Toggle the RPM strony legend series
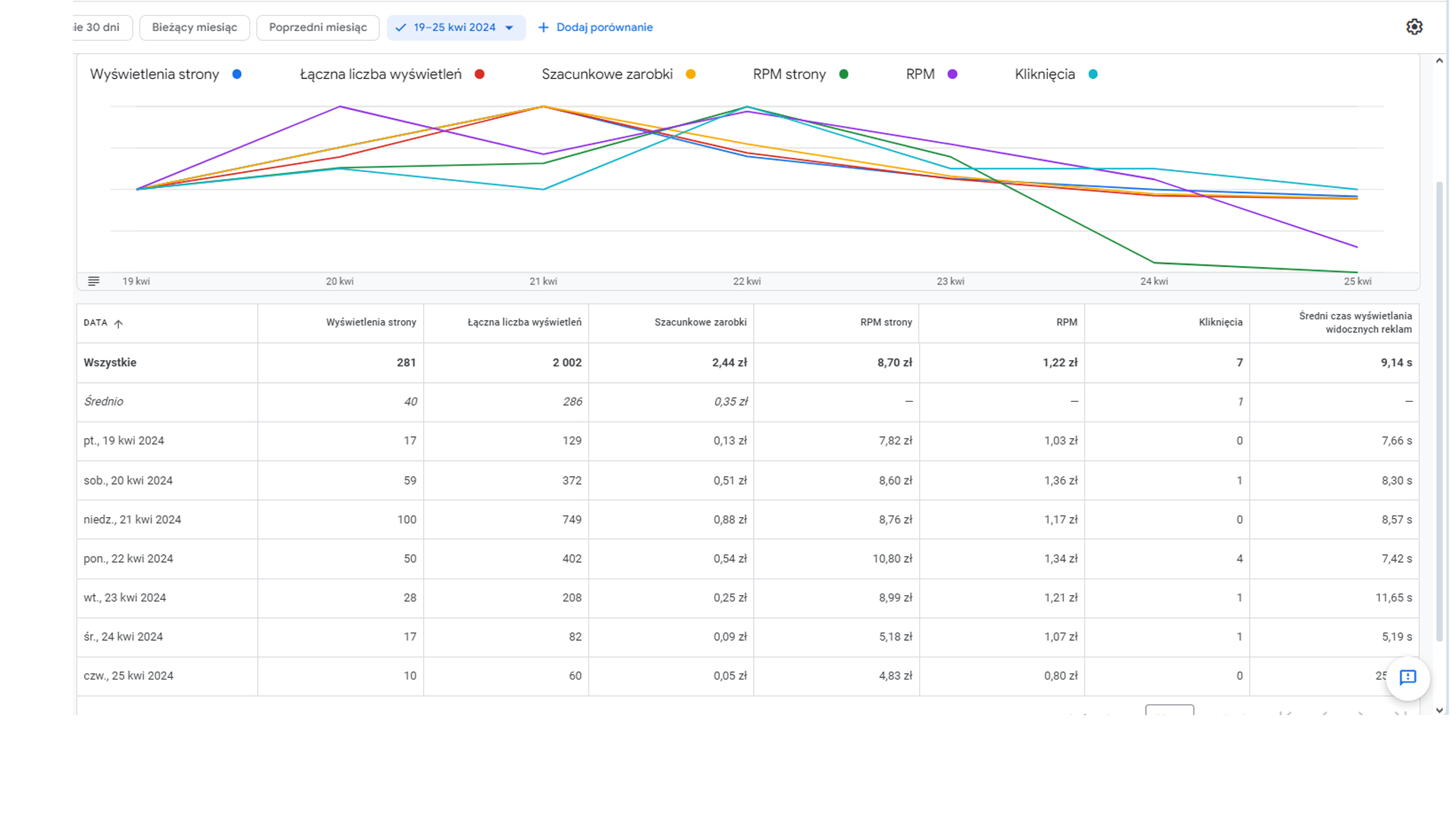 pos(789,74)
